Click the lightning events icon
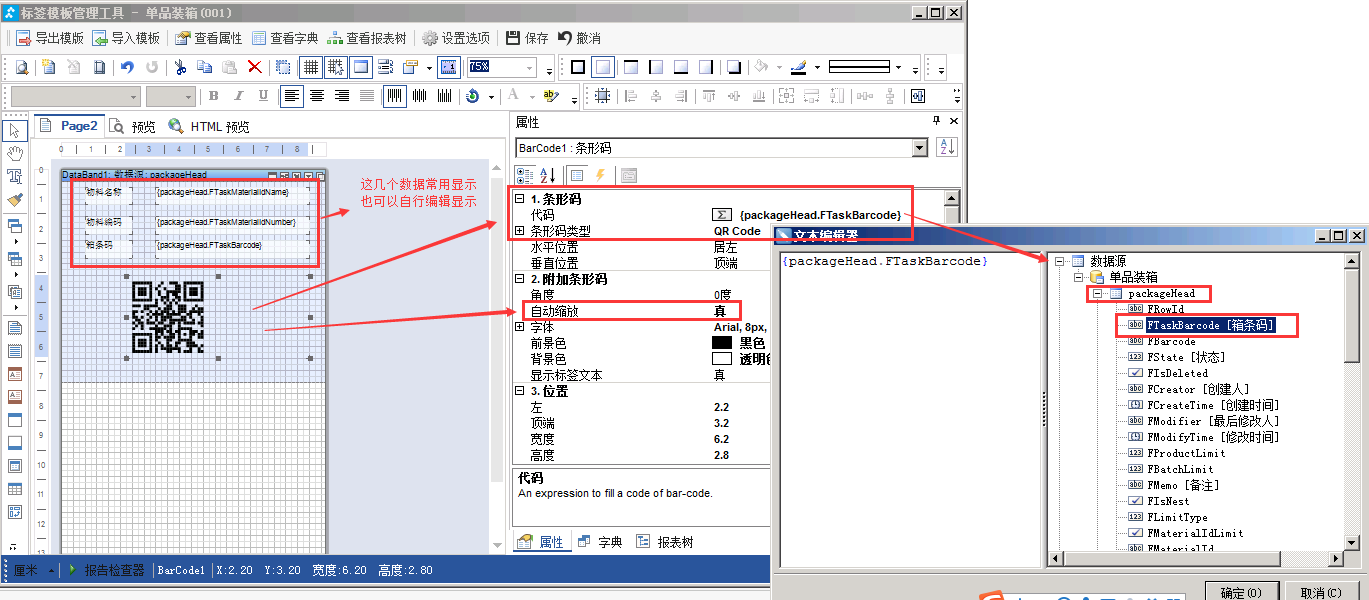The height and width of the screenshot is (600, 1369). point(600,176)
